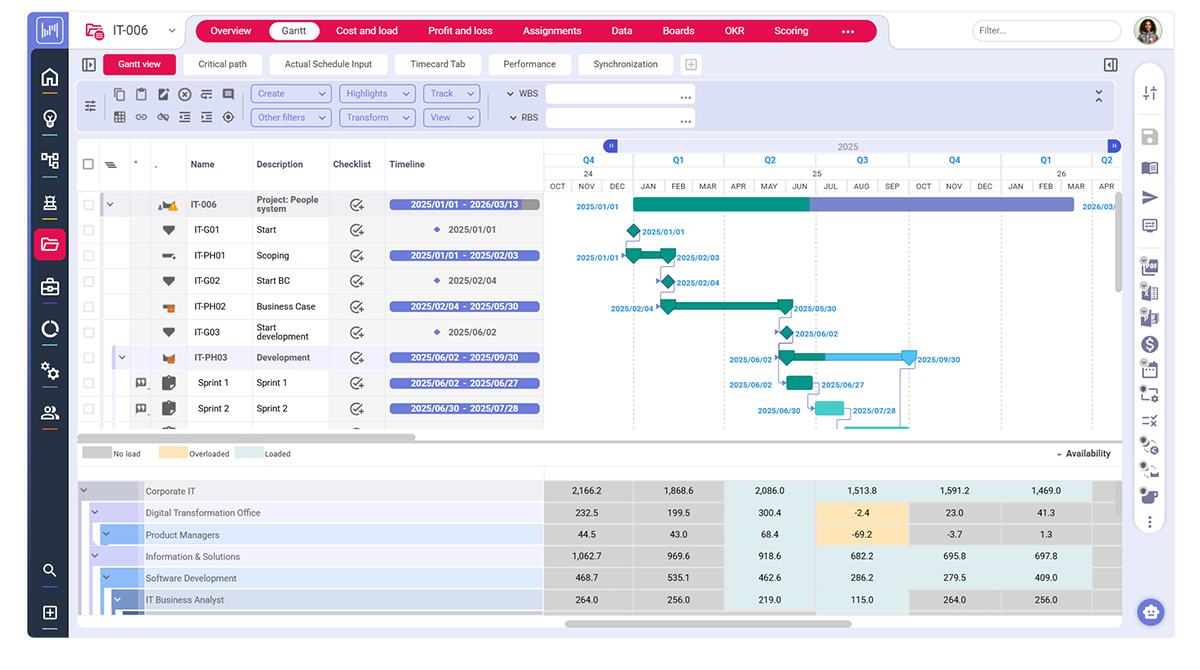Collapse the IT-PH03 Development row
This screenshot has width=1200, height=670.
coord(122,357)
